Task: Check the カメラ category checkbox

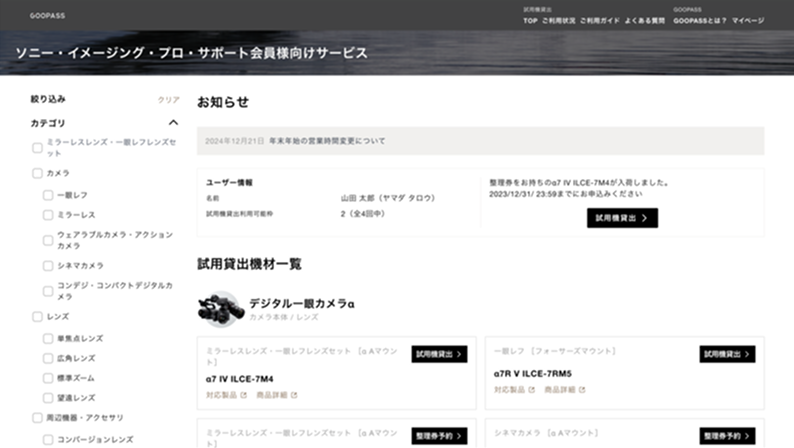Action: pyautogui.click(x=37, y=173)
